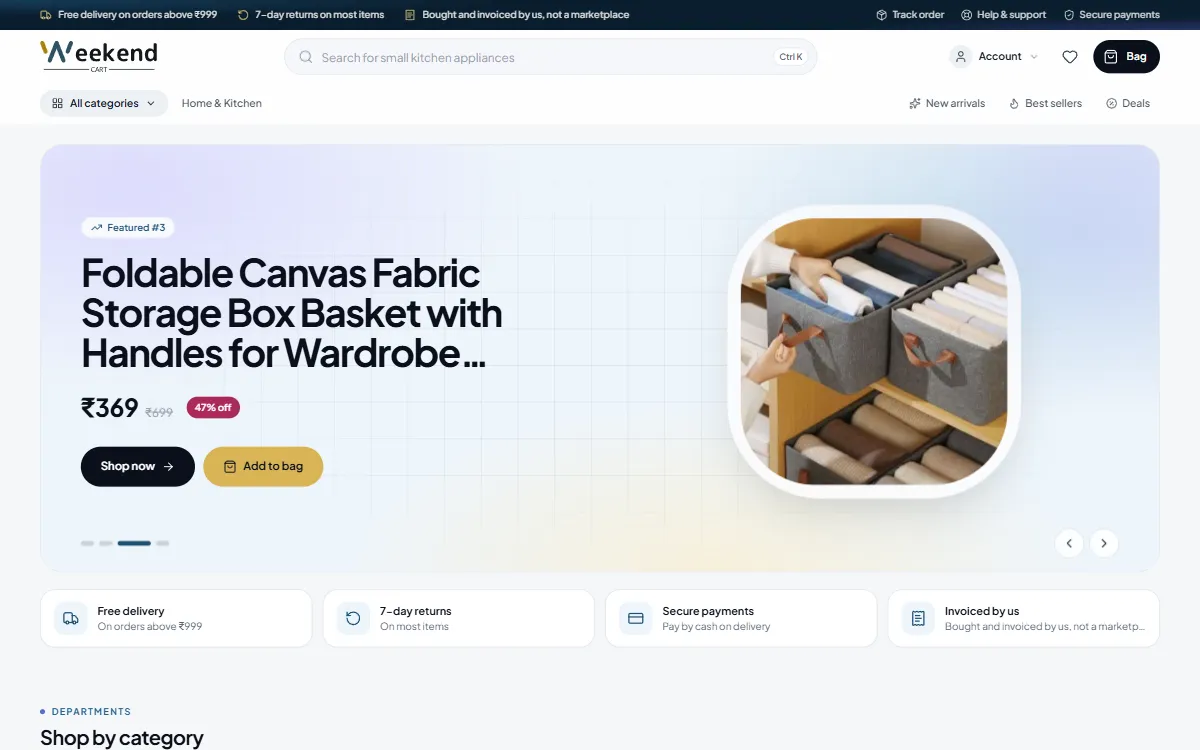The width and height of the screenshot is (1200, 750).
Task: Open Help & support link
Action: click(1003, 15)
